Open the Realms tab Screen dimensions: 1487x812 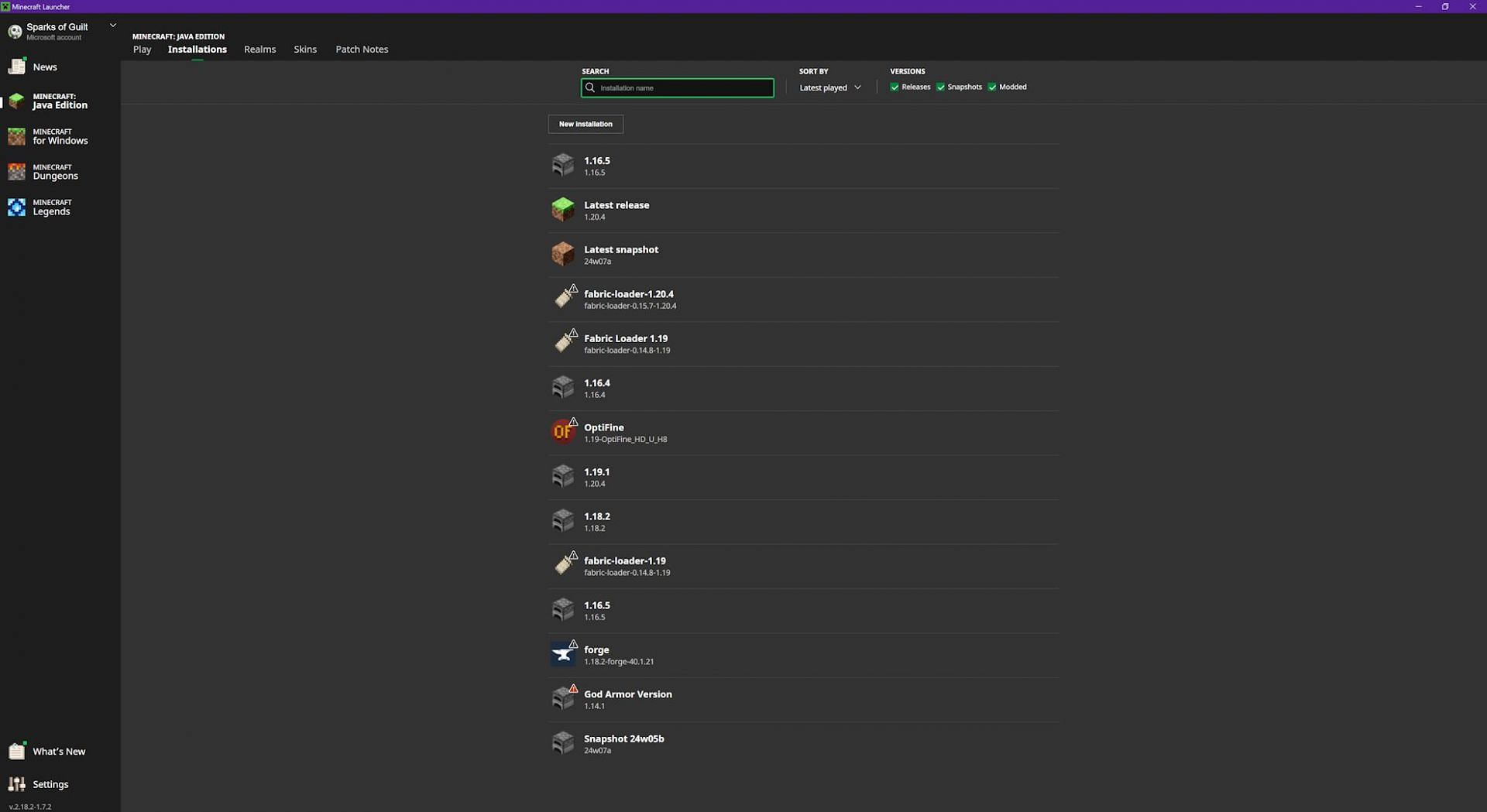(259, 50)
